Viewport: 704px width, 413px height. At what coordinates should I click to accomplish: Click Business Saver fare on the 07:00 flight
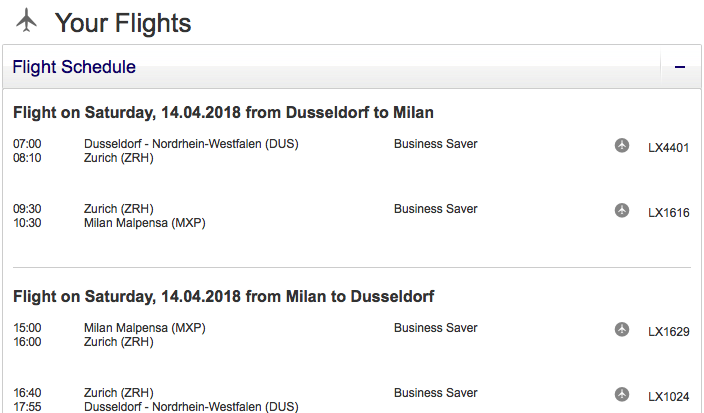(x=435, y=144)
